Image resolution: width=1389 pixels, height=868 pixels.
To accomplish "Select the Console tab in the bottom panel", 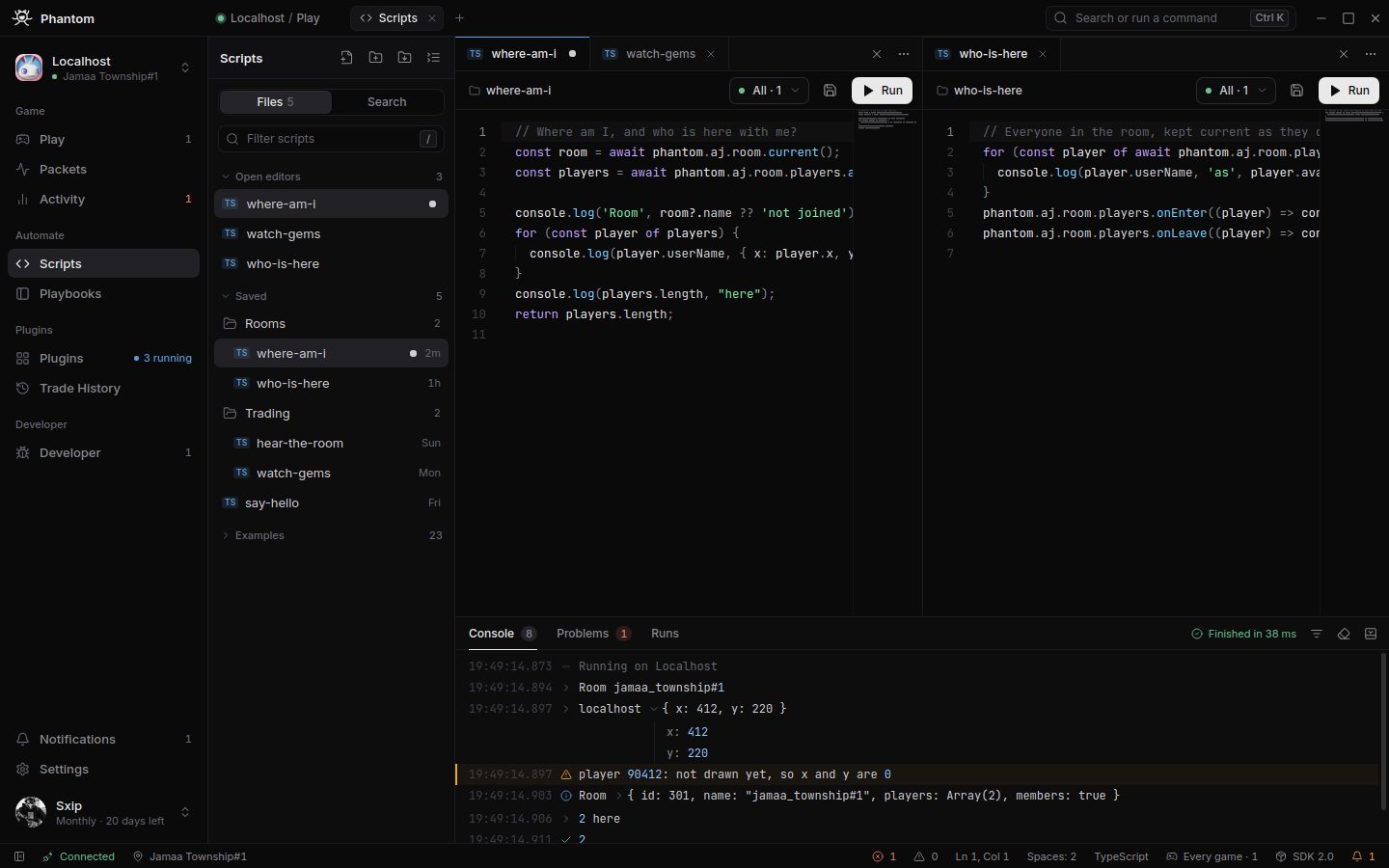I will [502, 634].
